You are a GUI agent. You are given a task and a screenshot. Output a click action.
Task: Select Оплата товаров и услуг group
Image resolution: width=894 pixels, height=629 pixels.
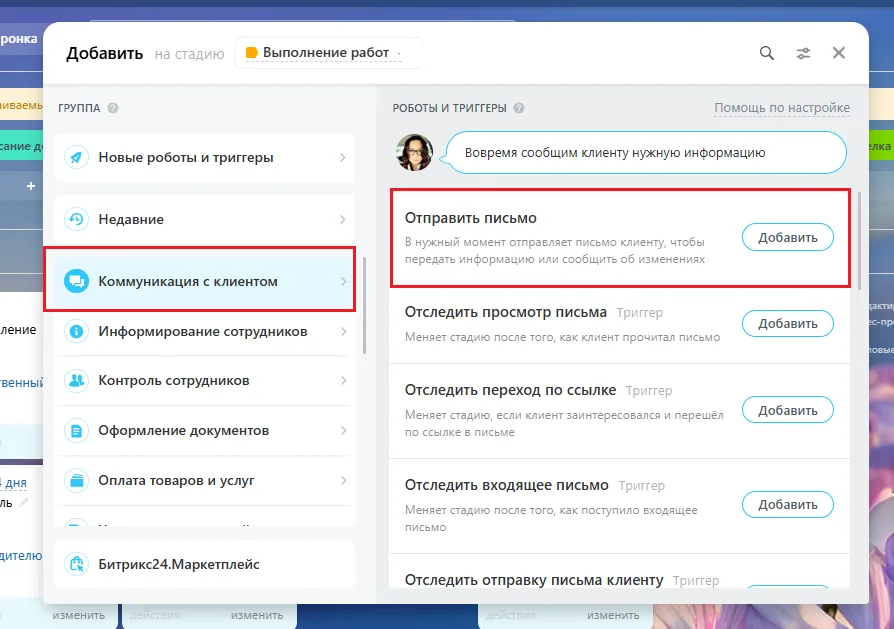205,480
